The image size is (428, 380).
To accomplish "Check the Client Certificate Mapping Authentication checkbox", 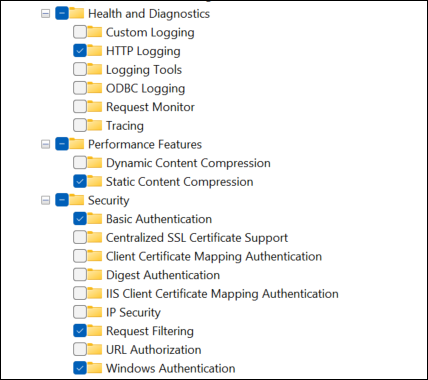I will [x=80, y=256].
